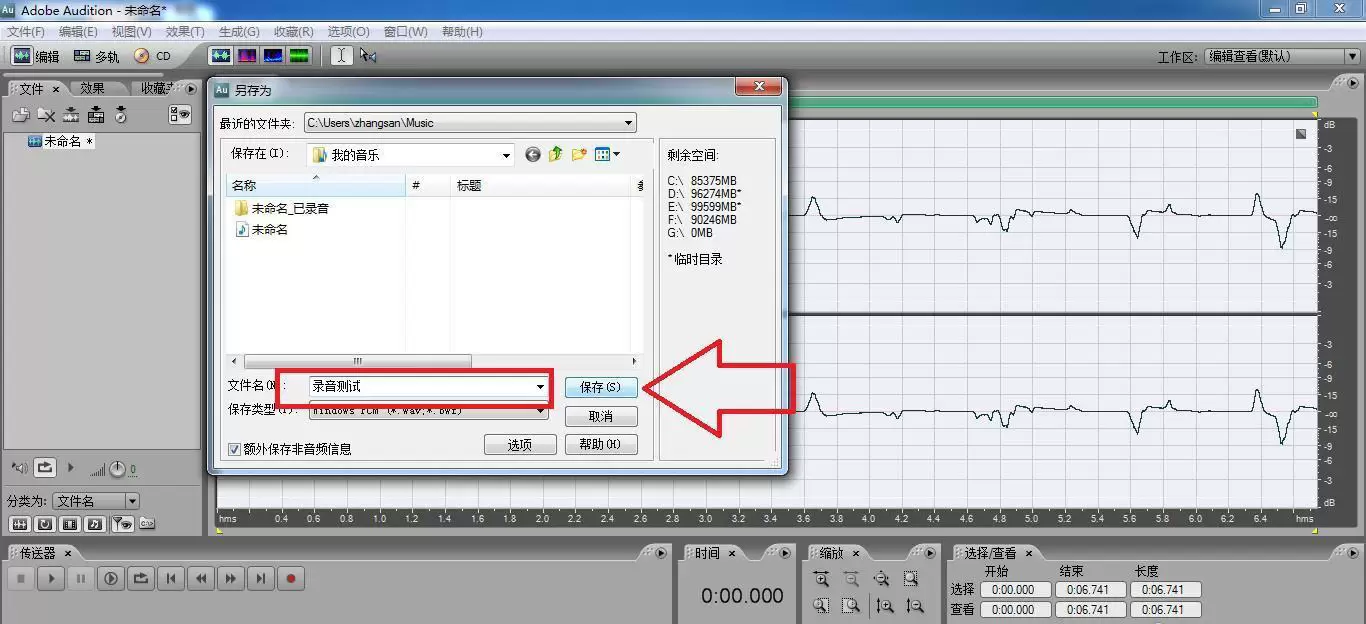1366x624 pixels.
Task: Click zoom in horizontally icon
Action: point(821,578)
